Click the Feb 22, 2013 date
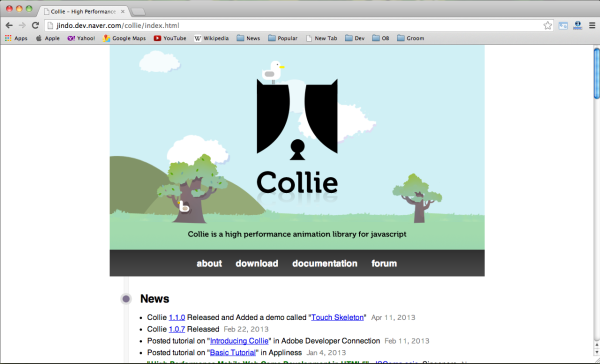 pyautogui.click(x=246, y=329)
